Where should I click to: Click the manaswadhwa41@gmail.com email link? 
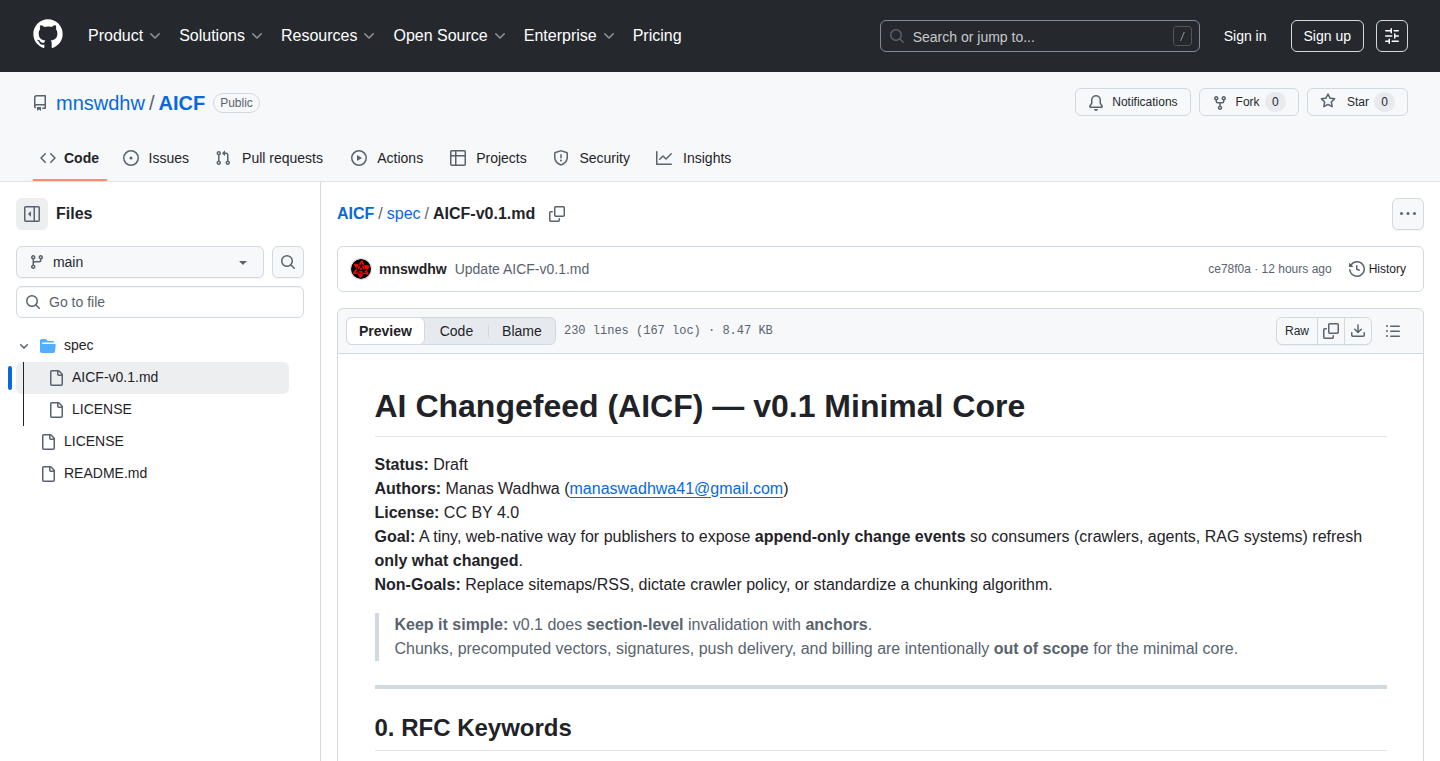676,489
